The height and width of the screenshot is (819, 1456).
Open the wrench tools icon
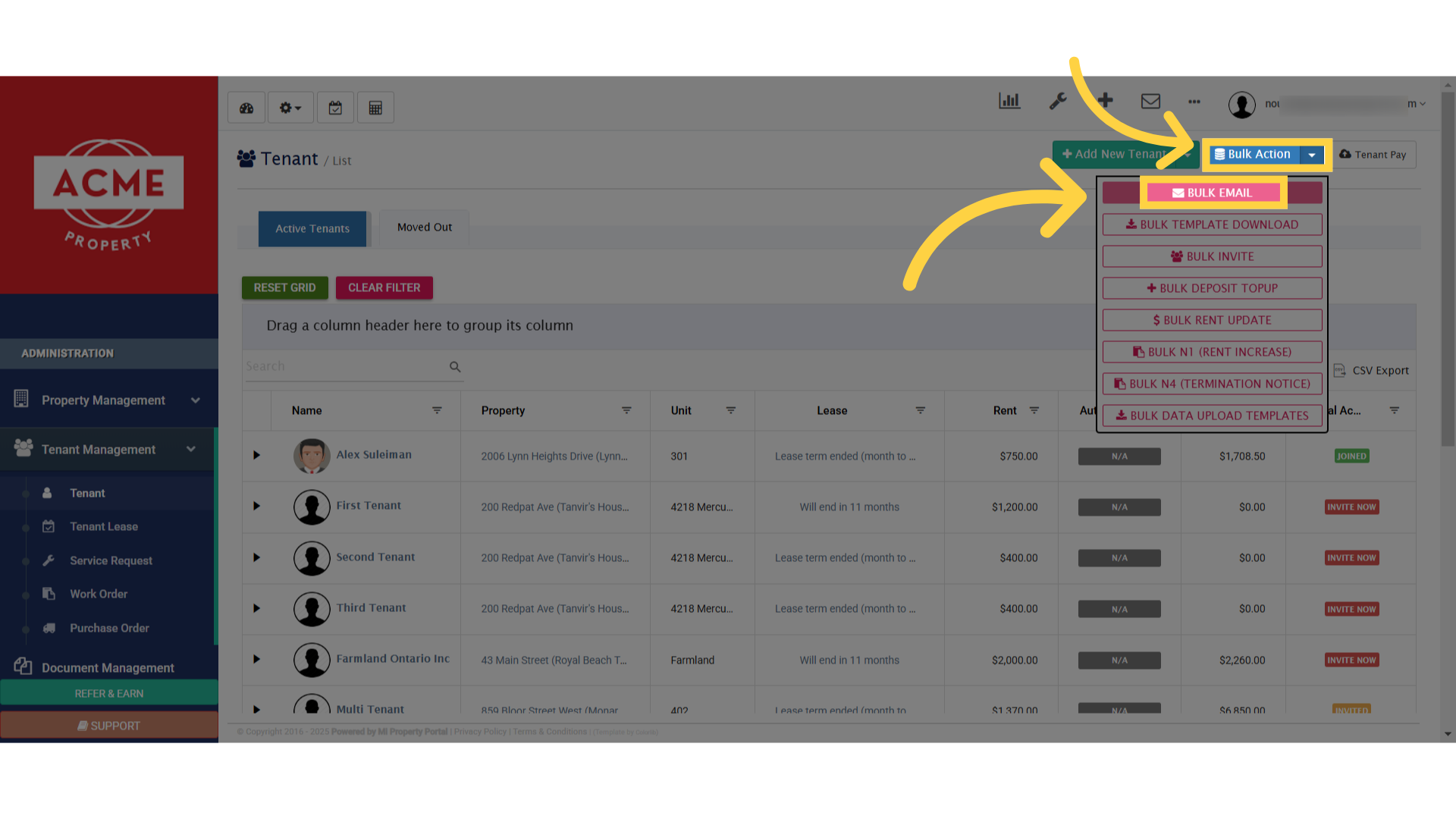pyautogui.click(x=1058, y=101)
